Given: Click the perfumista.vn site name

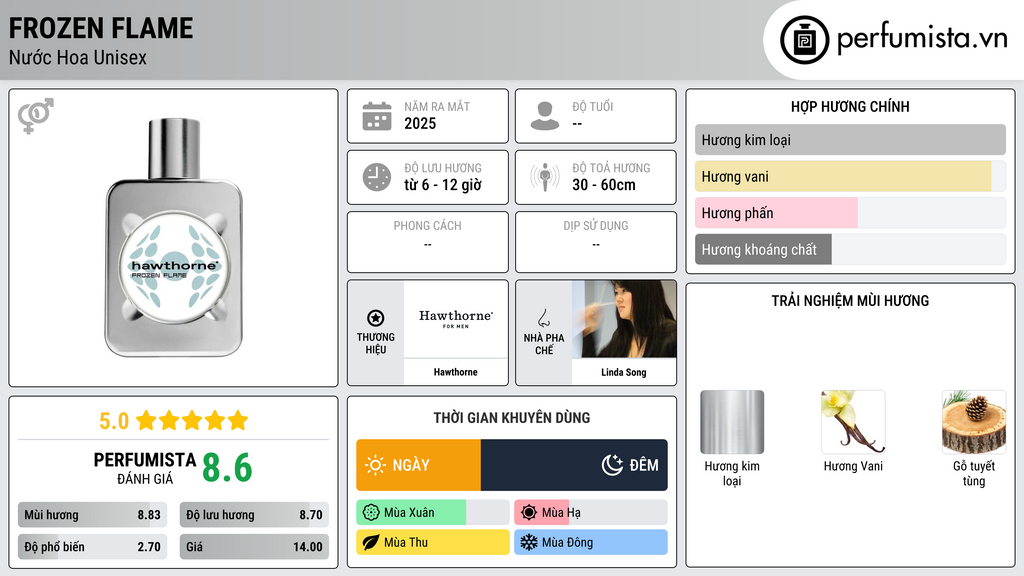Looking at the screenshot, I should point(922,39).
